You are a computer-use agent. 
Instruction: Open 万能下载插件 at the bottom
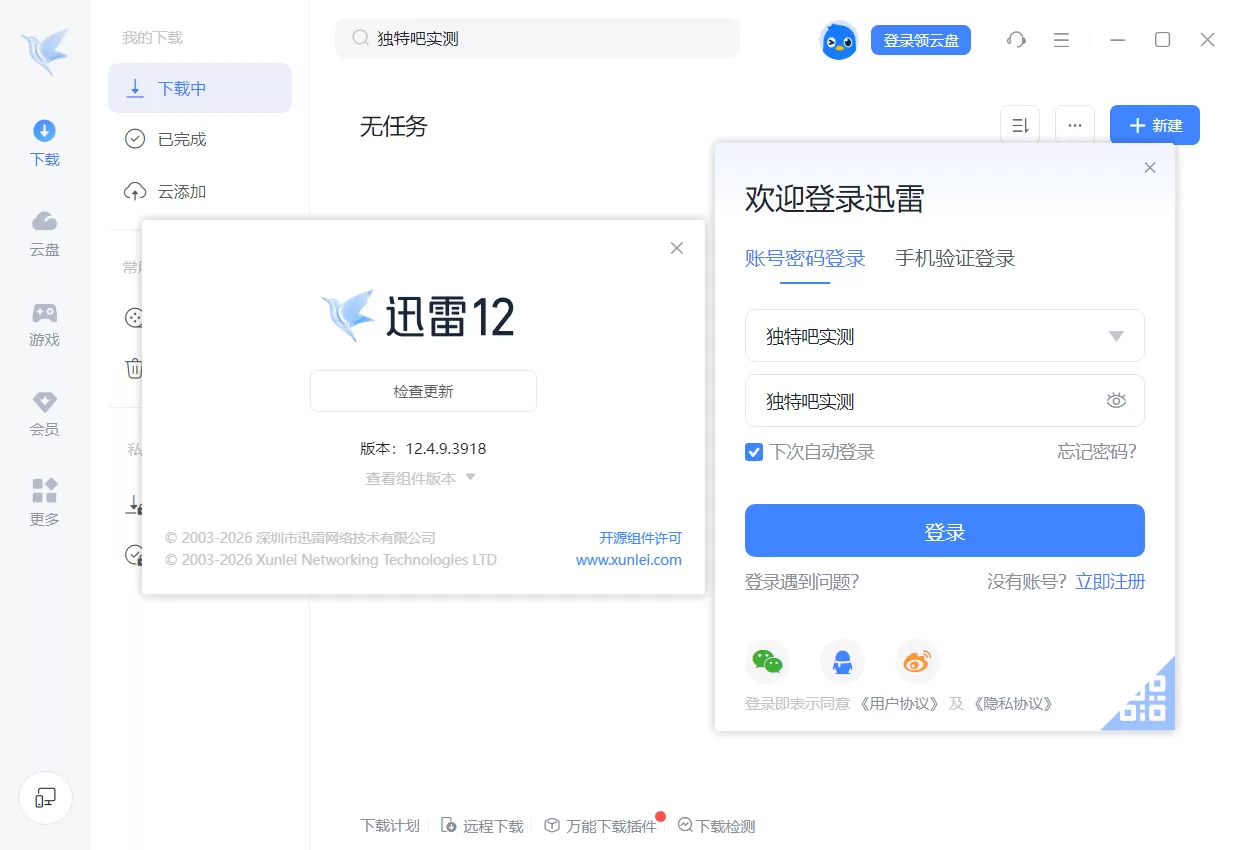(601, 825)
